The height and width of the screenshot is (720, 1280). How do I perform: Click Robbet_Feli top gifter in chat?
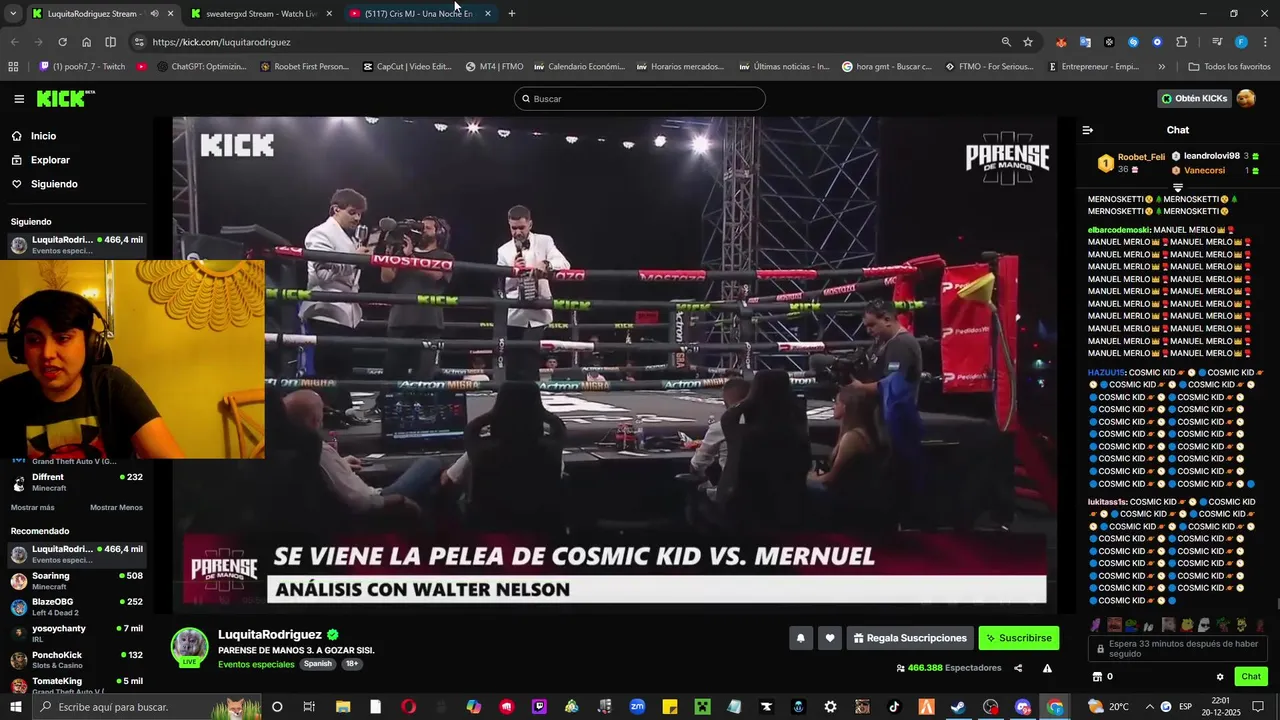[1132, 163]
